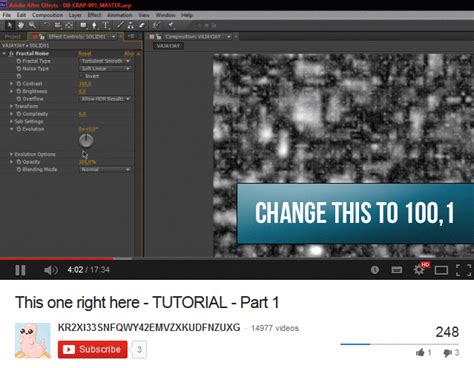This screenshot has width=474, height=368.
Task: Enable the Invert checkbox
Action: click(82, 76)
